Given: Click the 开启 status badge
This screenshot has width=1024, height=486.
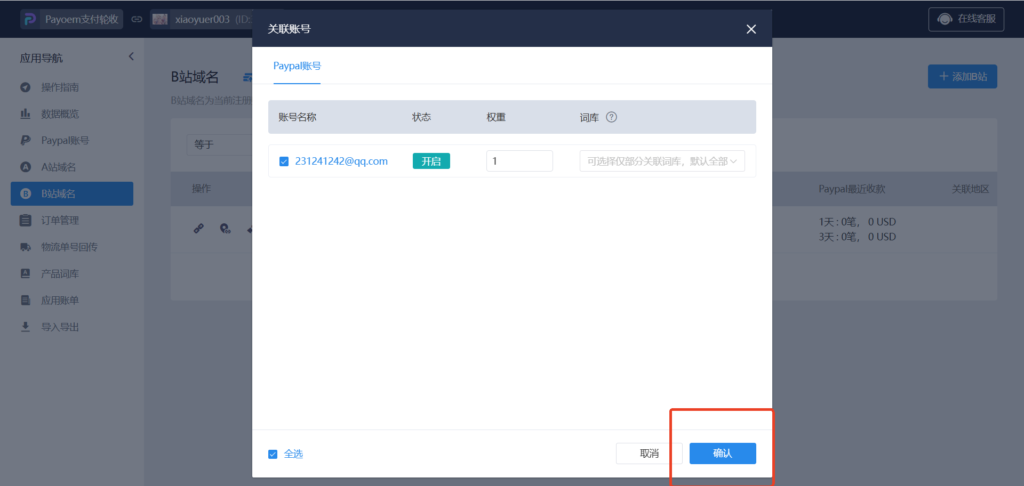Looking at the screenshot, I should coord(431,161).
